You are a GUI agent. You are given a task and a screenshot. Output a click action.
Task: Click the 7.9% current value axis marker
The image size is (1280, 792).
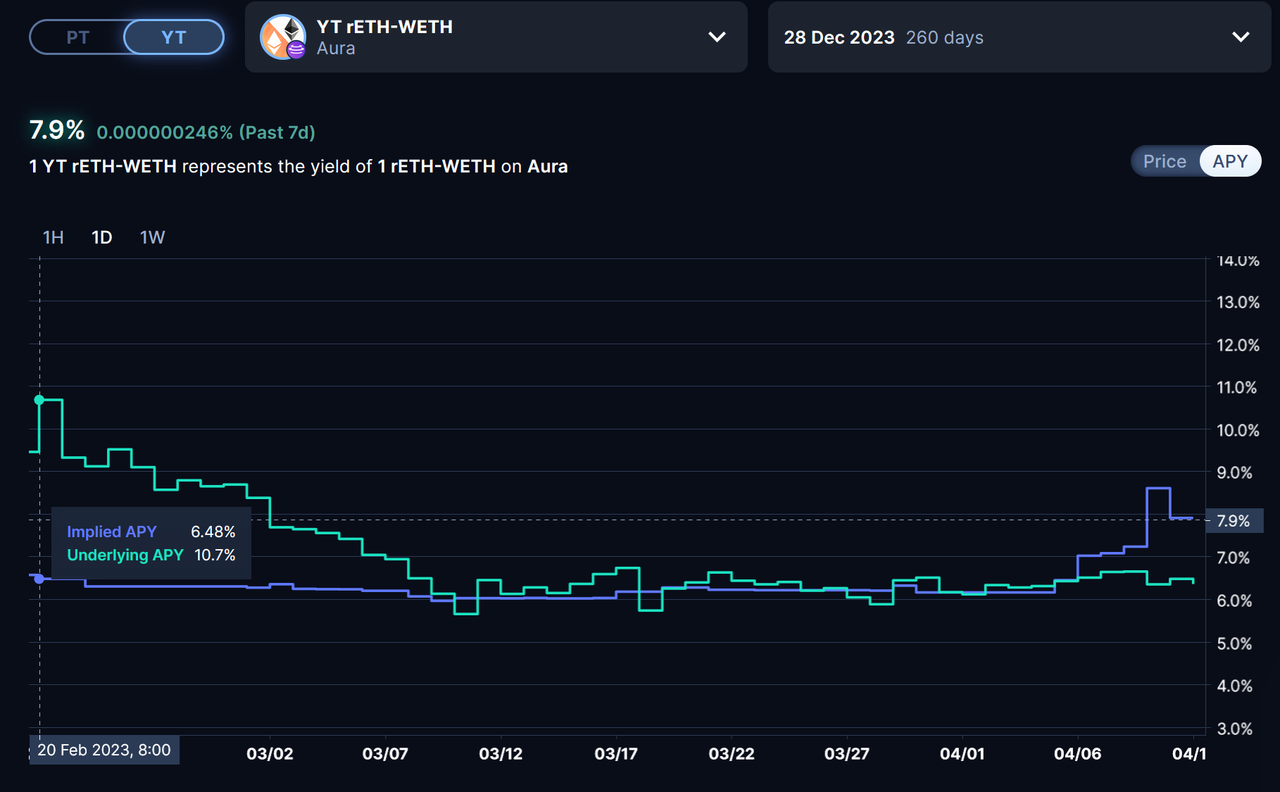[x=1234, y=520]
